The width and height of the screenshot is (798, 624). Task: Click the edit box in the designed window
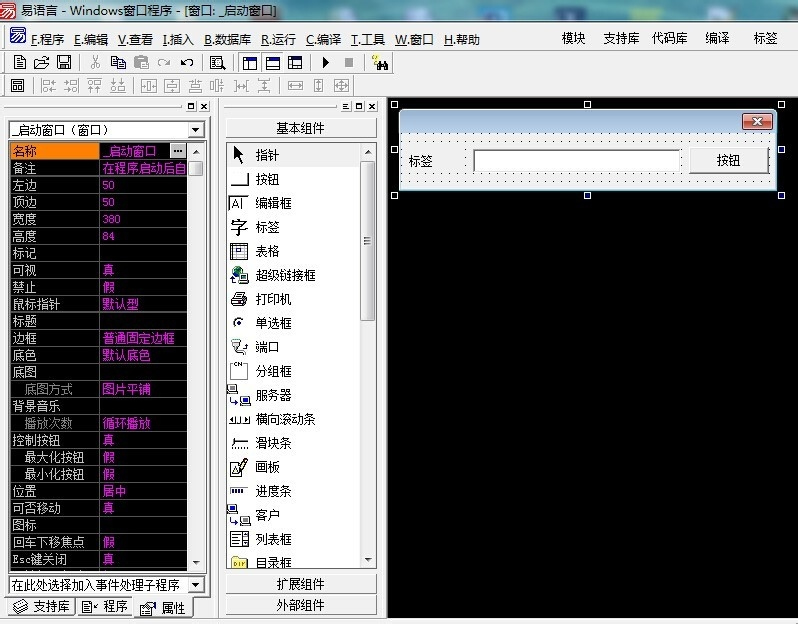pos(577,160)
